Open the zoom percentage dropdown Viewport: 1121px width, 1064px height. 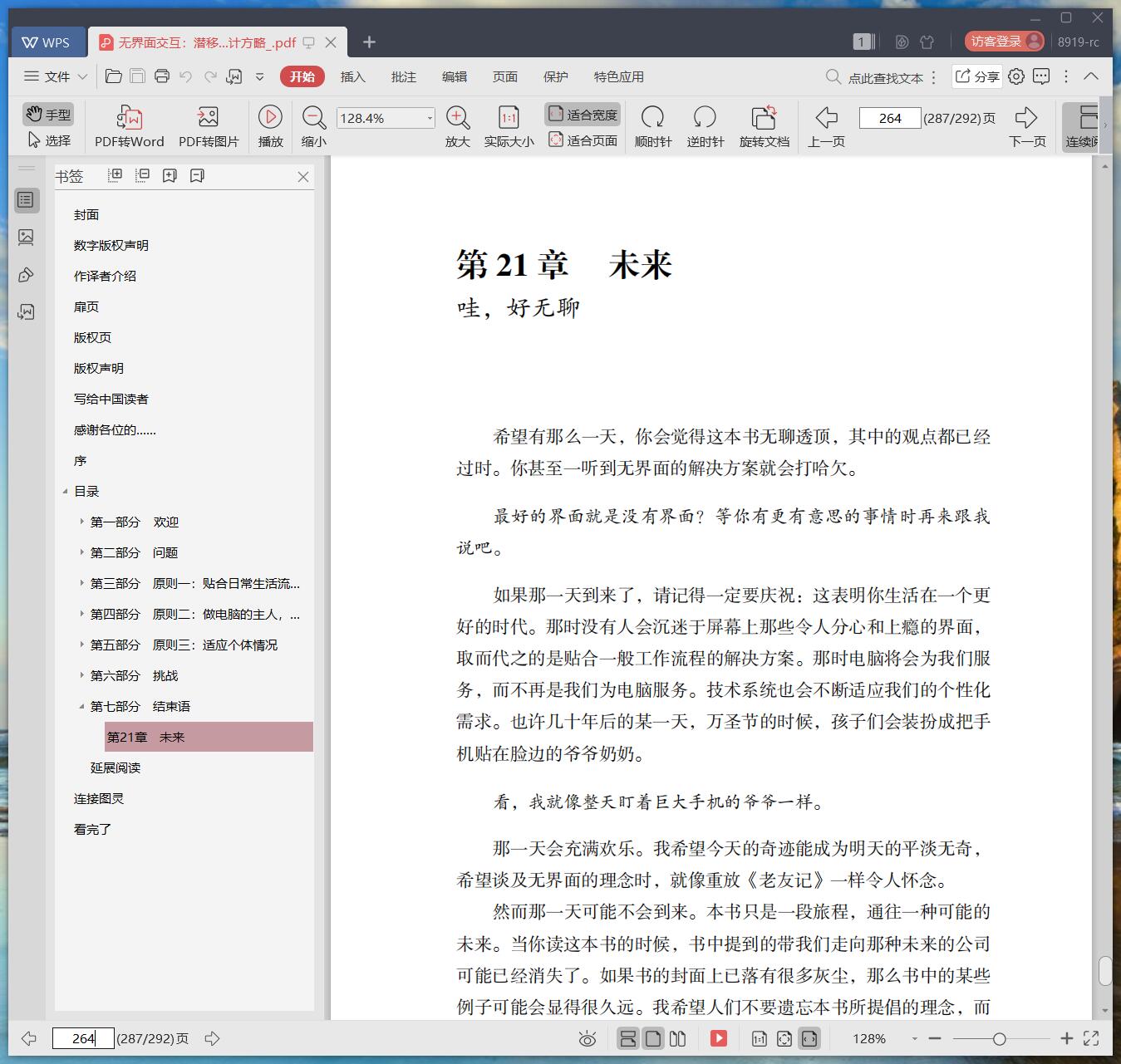(x=430, y=118)
